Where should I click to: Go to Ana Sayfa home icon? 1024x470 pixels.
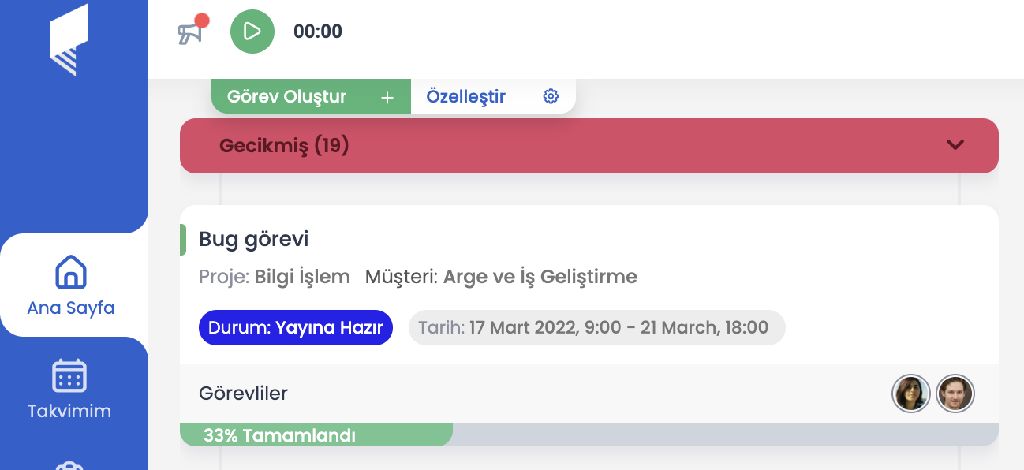[x=70, y=272]
